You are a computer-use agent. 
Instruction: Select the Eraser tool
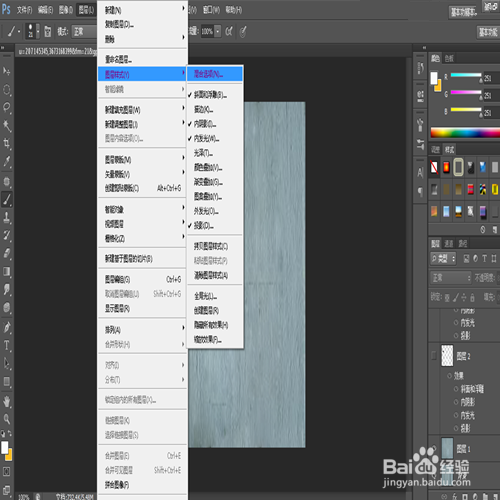pos(6,253)
